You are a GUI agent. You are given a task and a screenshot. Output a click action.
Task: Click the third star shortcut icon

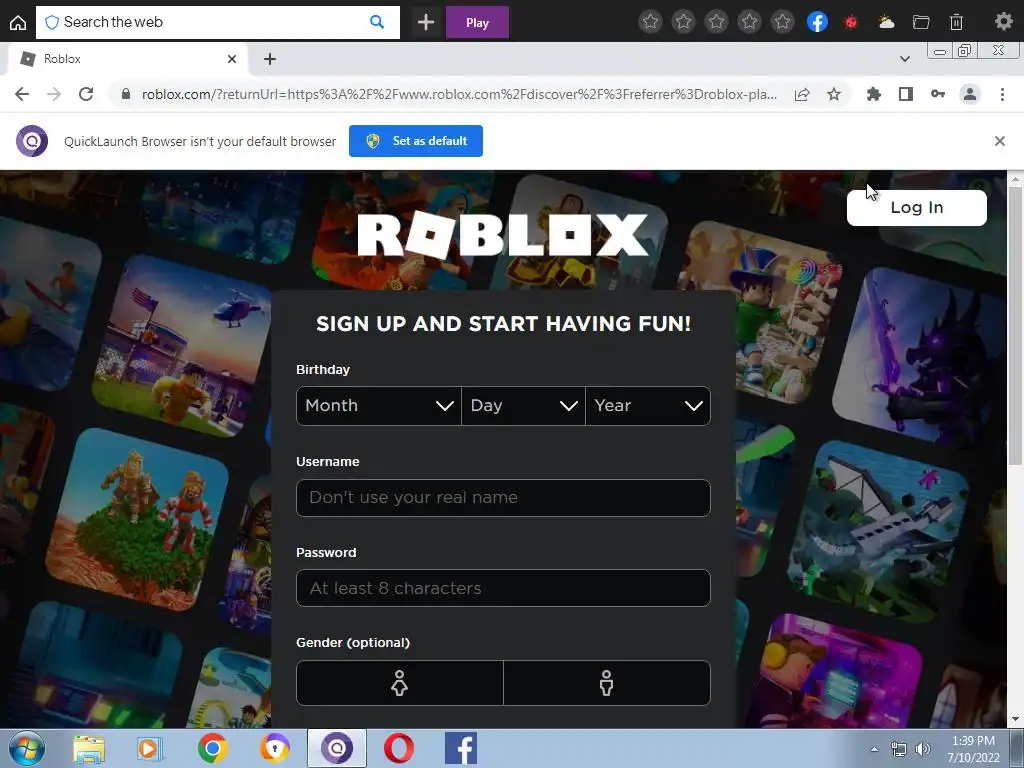click(x=716, y=22)
